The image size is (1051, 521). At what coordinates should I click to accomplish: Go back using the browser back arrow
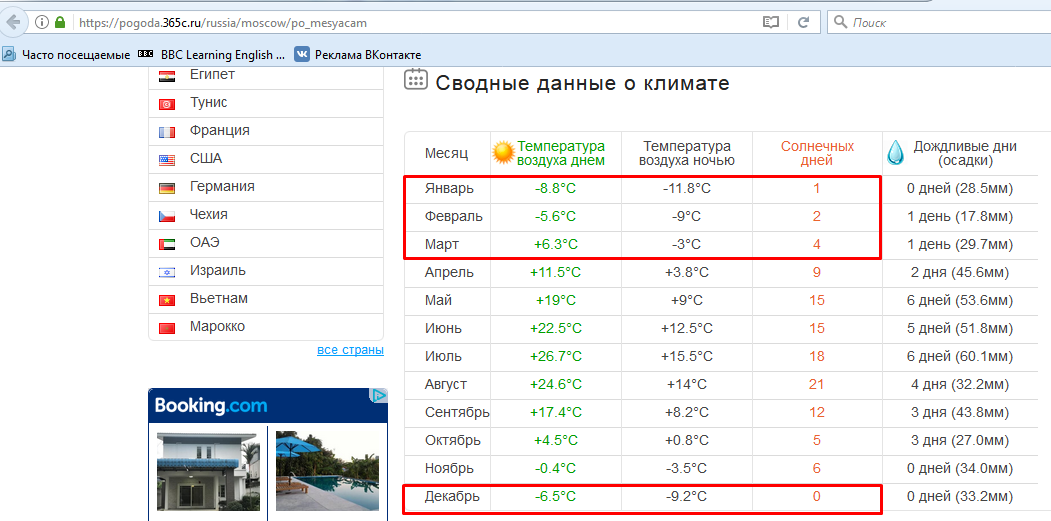13,22
